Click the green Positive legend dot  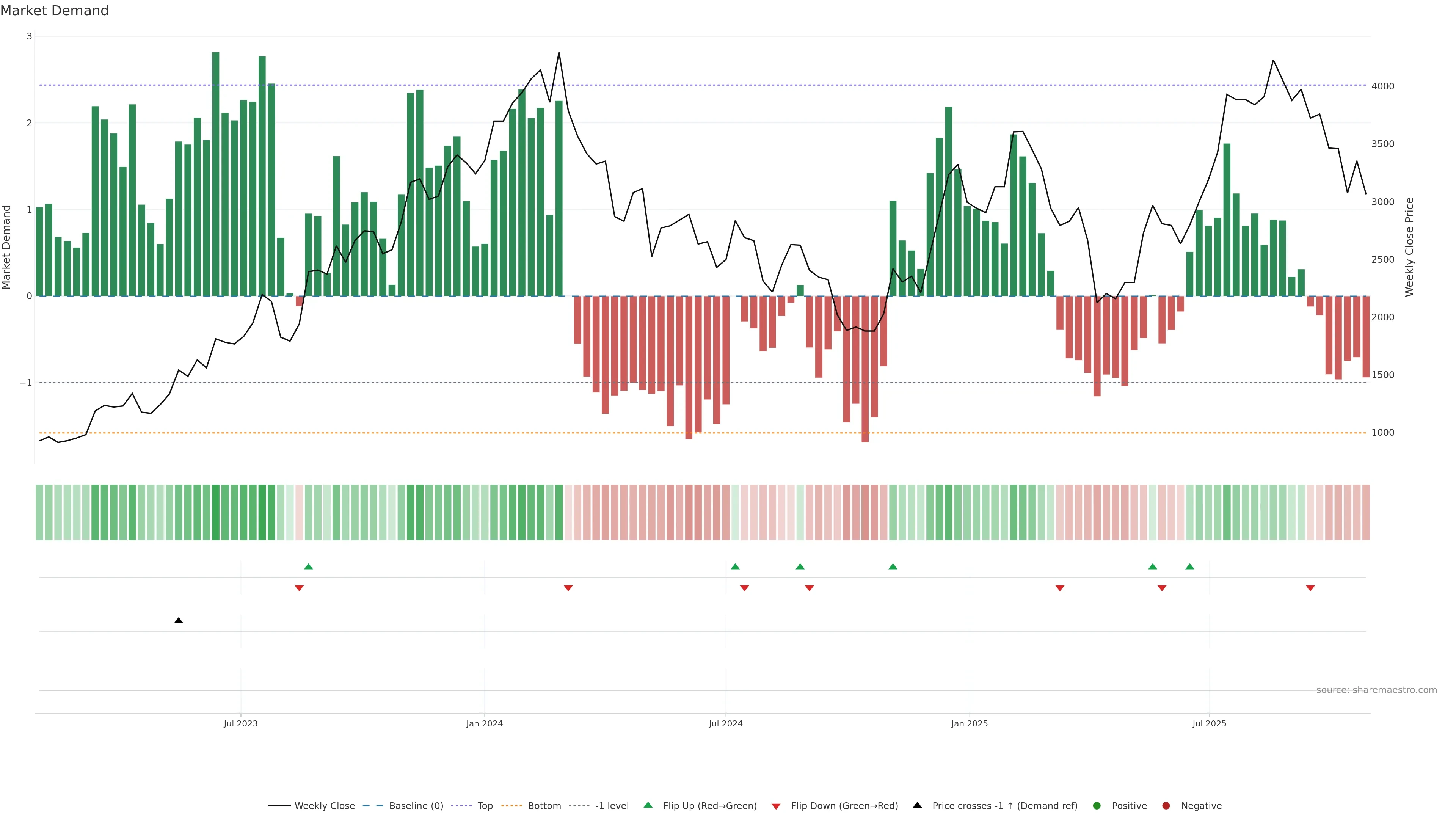(x=1097, y=805)
